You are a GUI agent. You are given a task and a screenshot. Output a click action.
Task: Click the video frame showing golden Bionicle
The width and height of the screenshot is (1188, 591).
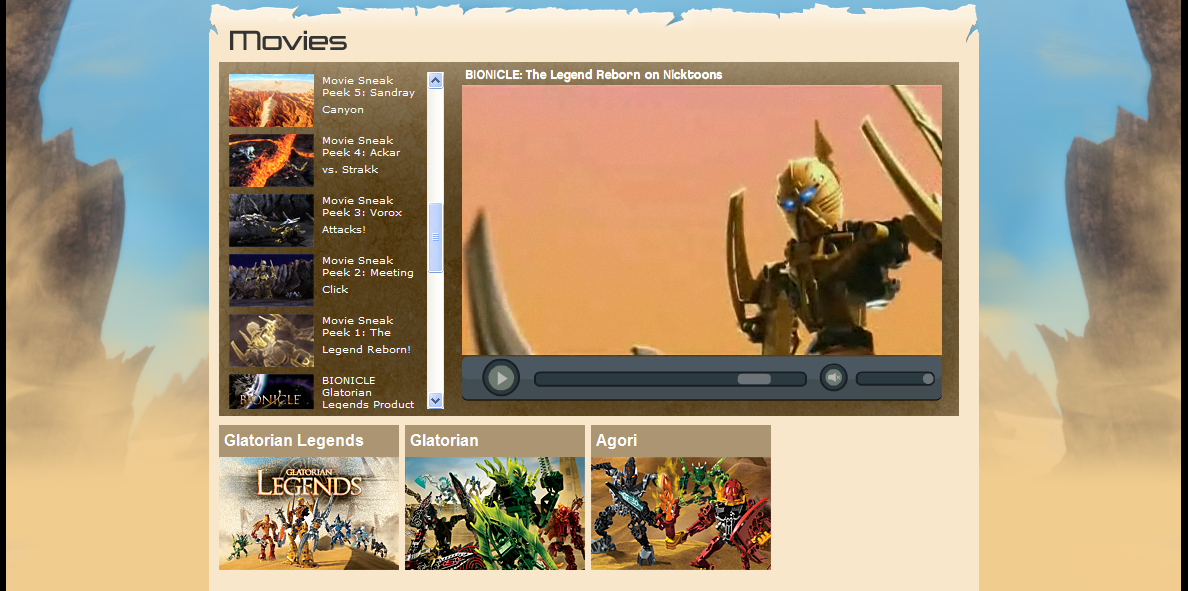click(x=702, y=220)
